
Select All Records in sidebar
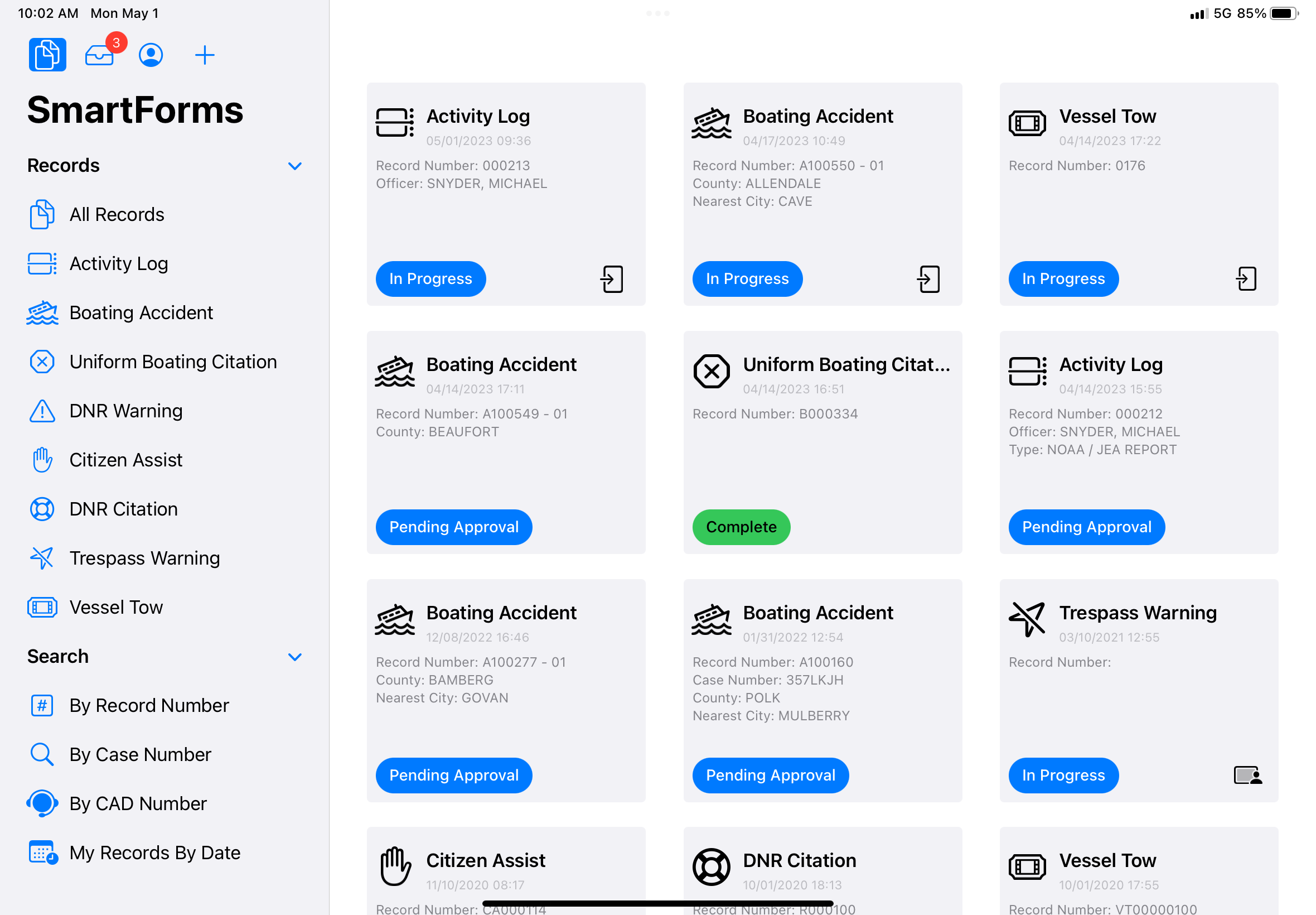pyautogui.click(x=117, y=214)
